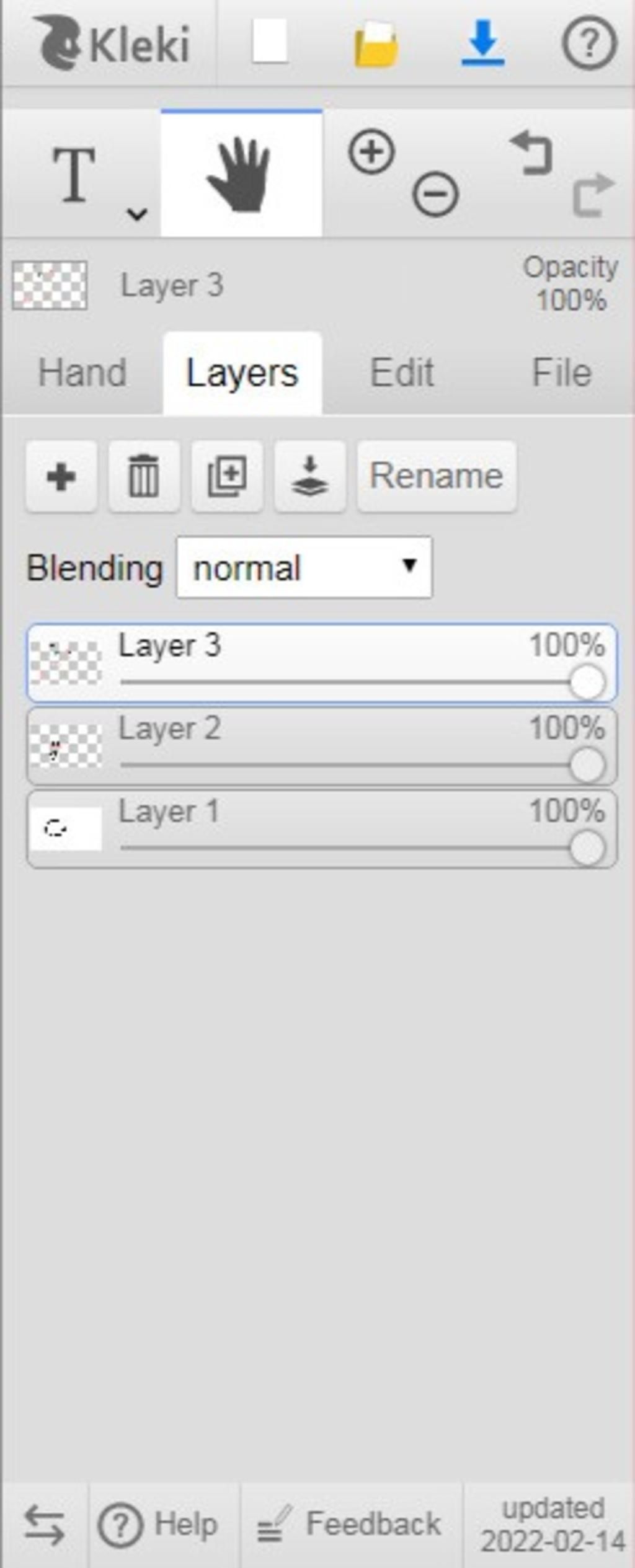Click the Layer 2 opacity slider handle
The height and width of the screenshot is (1568, 635).
click(587, 765)
